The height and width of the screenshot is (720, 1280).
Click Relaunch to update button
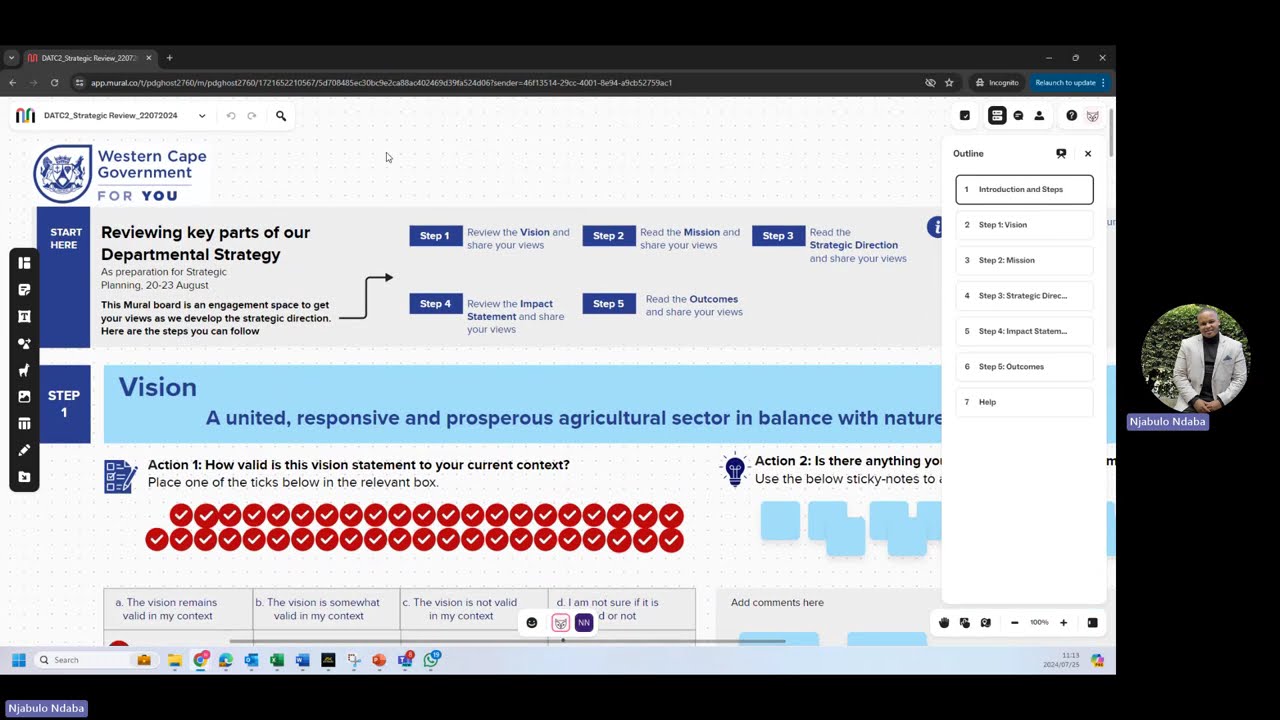coord(1070,83)
